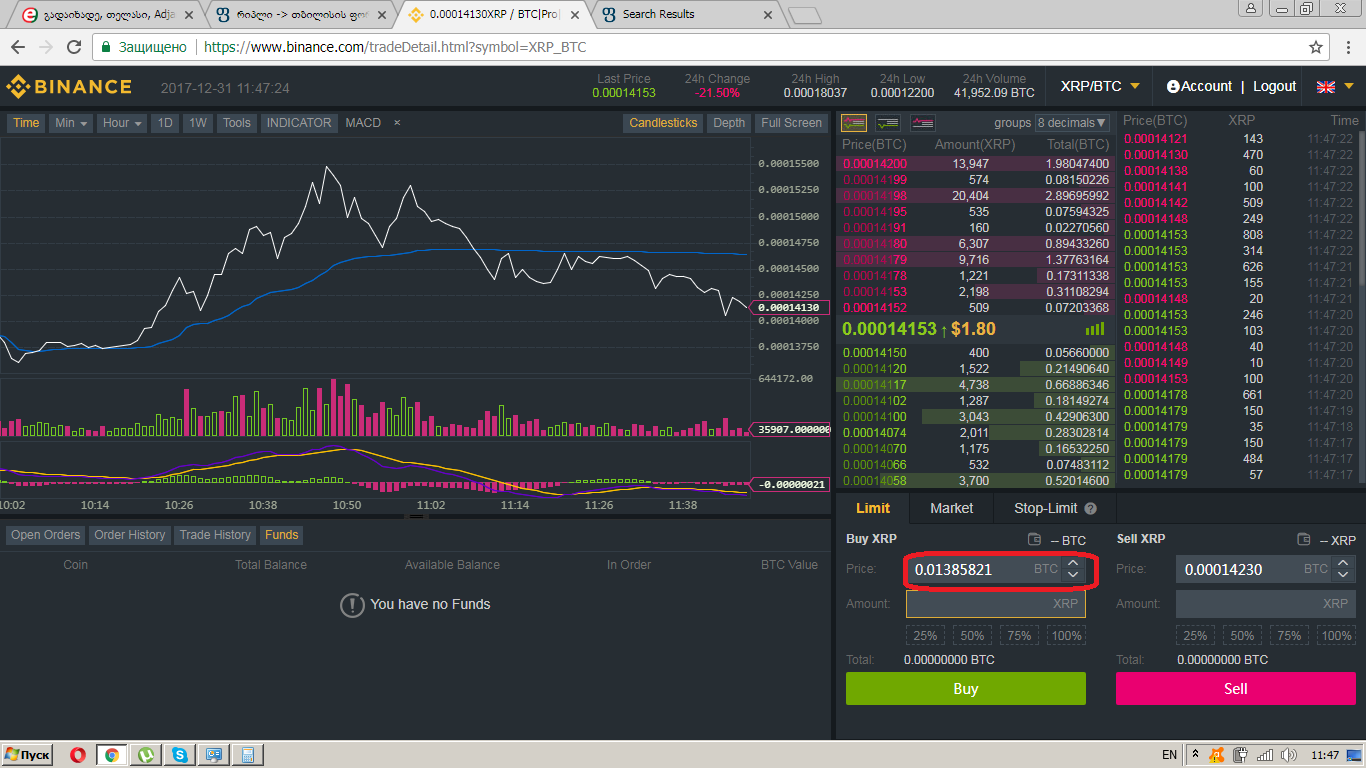
Task: Open the Open Orders tab
Action: click(45, 535)
